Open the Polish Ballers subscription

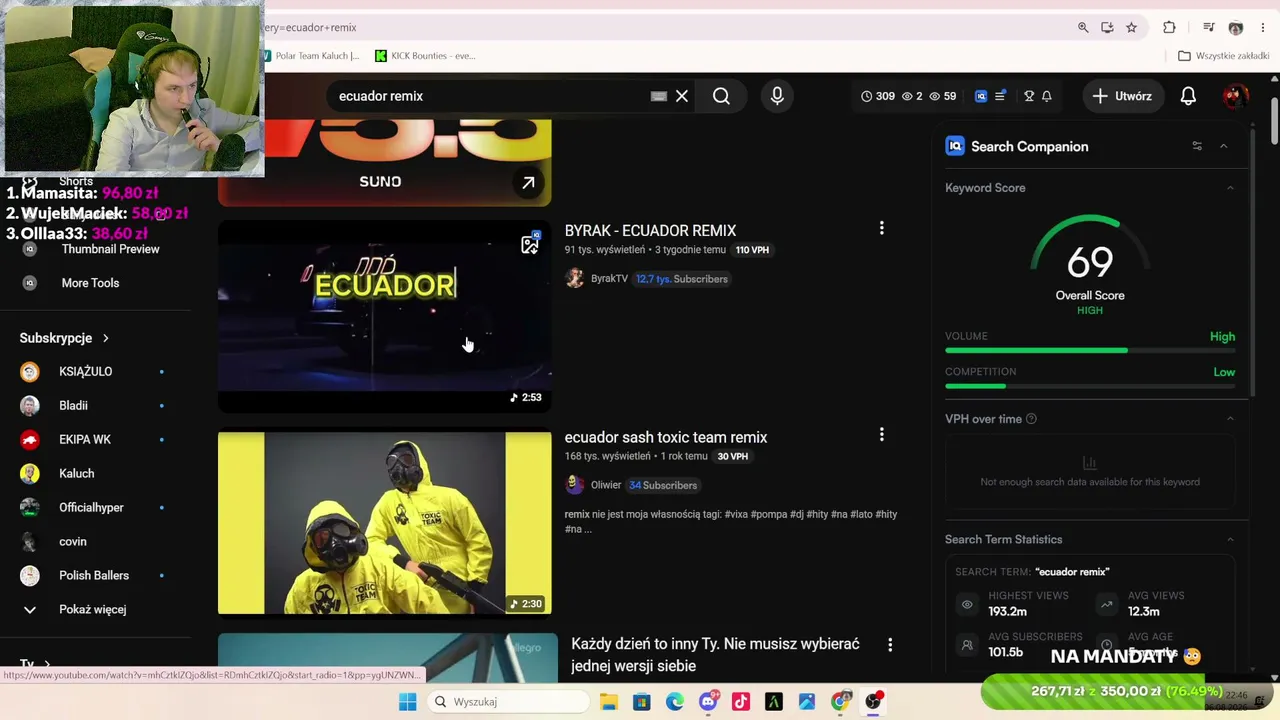coord(92,575)
